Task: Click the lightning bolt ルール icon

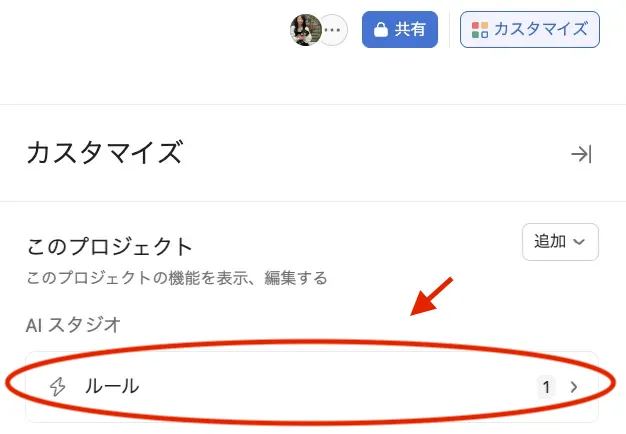Action: coord(58,386)
